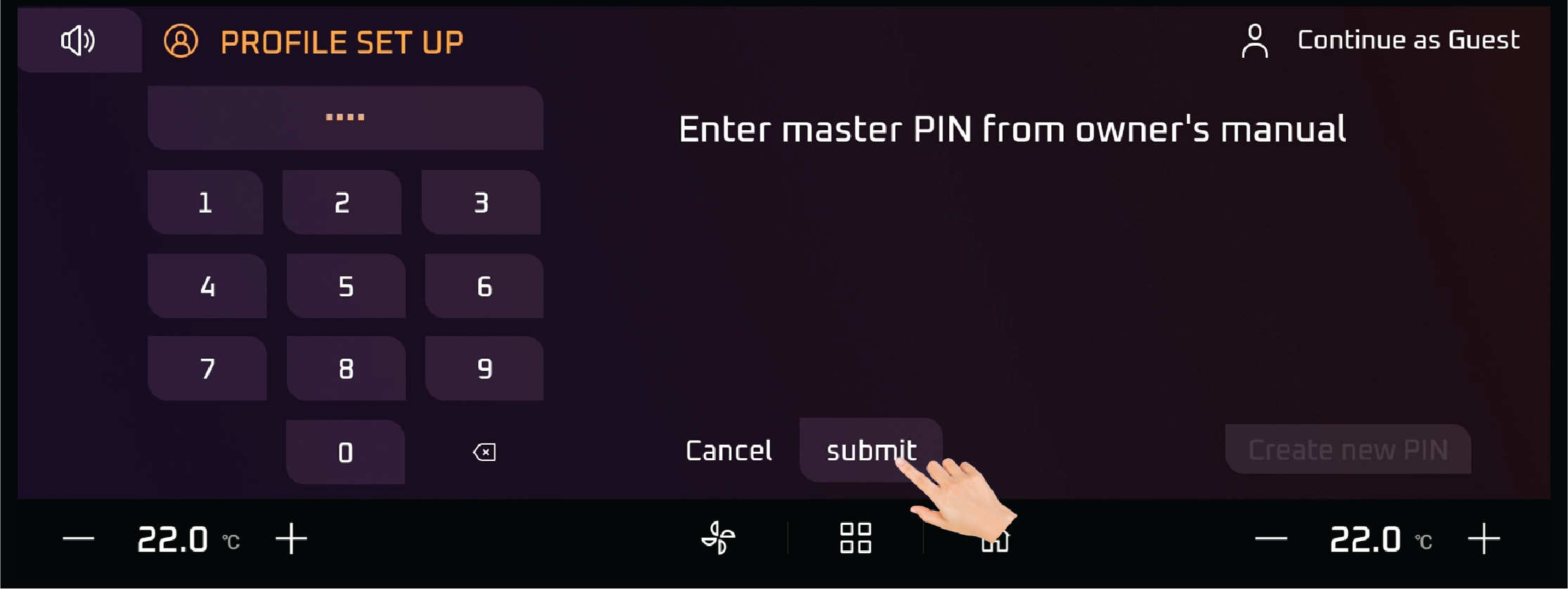The image size is (1568, 589).
Task: Tap keypad digit 0
Action: (x=345, y=452)
